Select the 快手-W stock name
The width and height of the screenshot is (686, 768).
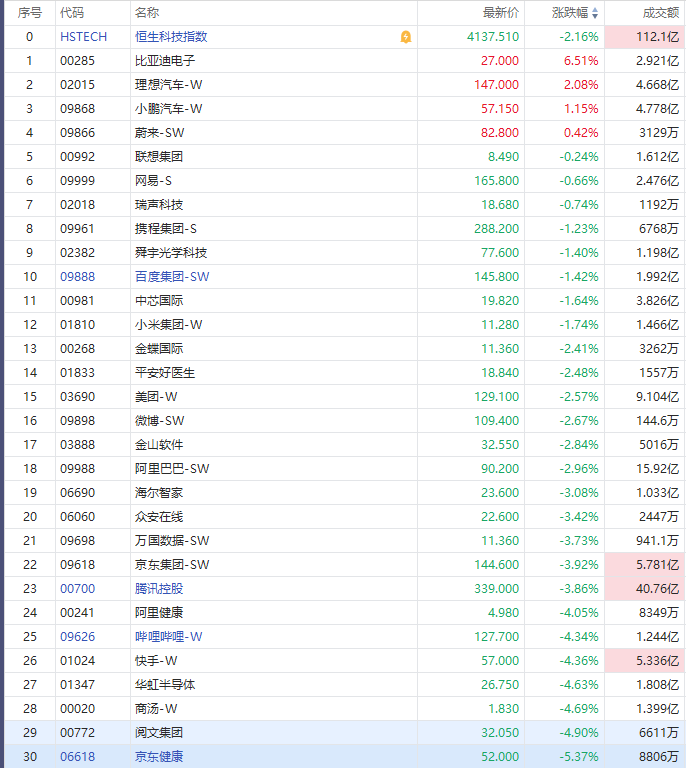pyautogui.click(x=156, y=661)
